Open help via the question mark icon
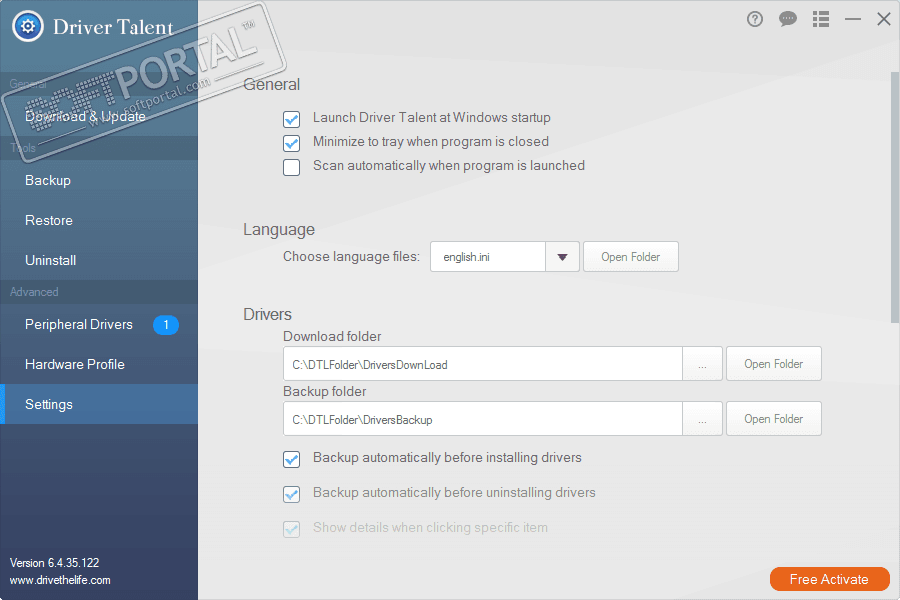 tap(755, 20)
